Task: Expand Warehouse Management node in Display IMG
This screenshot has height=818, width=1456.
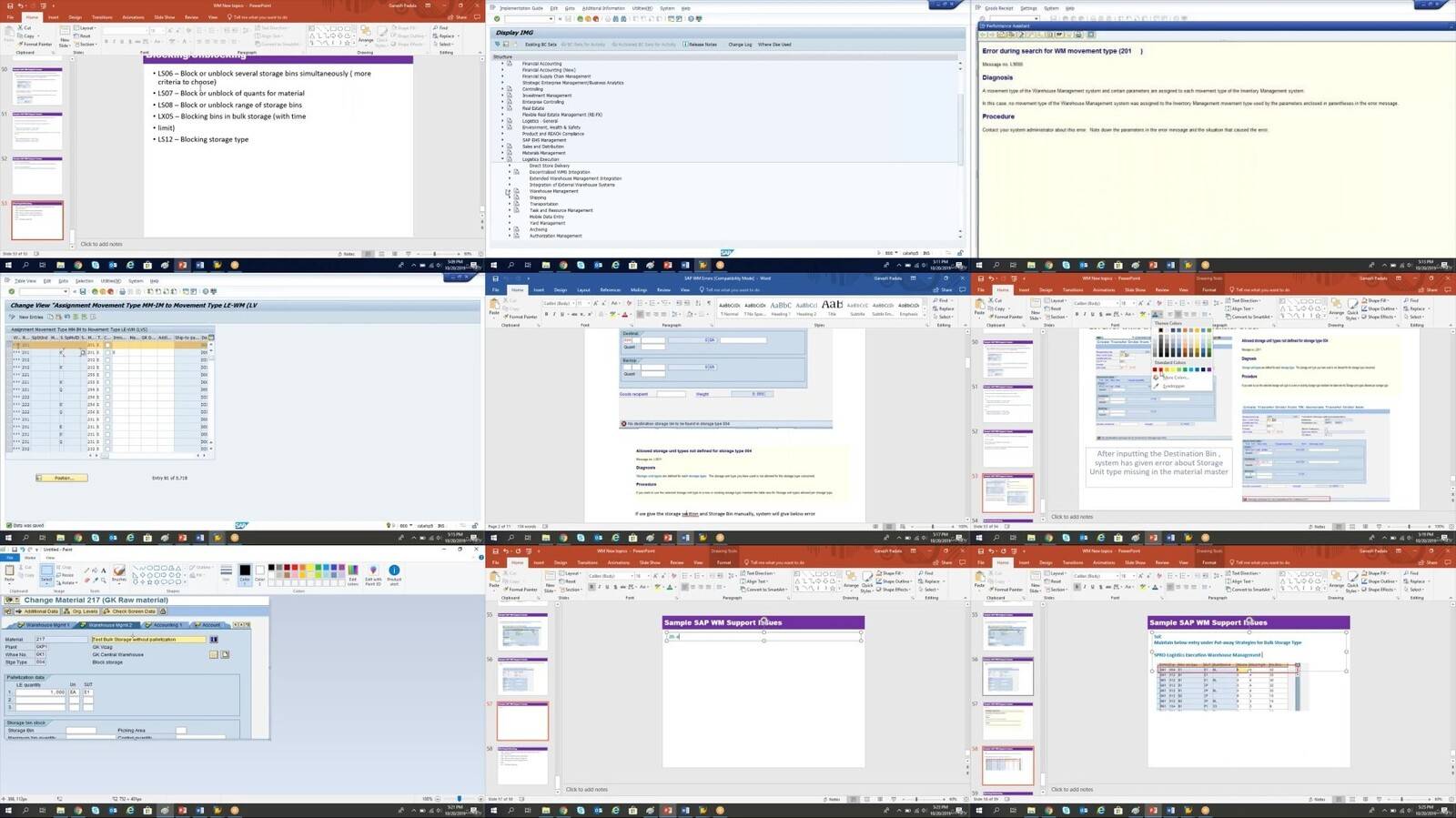Action: pyautogui.click(x=510, y=191)
